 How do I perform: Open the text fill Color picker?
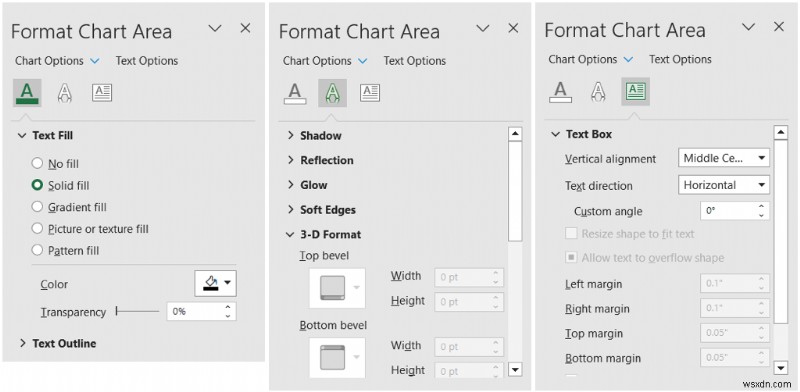(x=215, y=283)
